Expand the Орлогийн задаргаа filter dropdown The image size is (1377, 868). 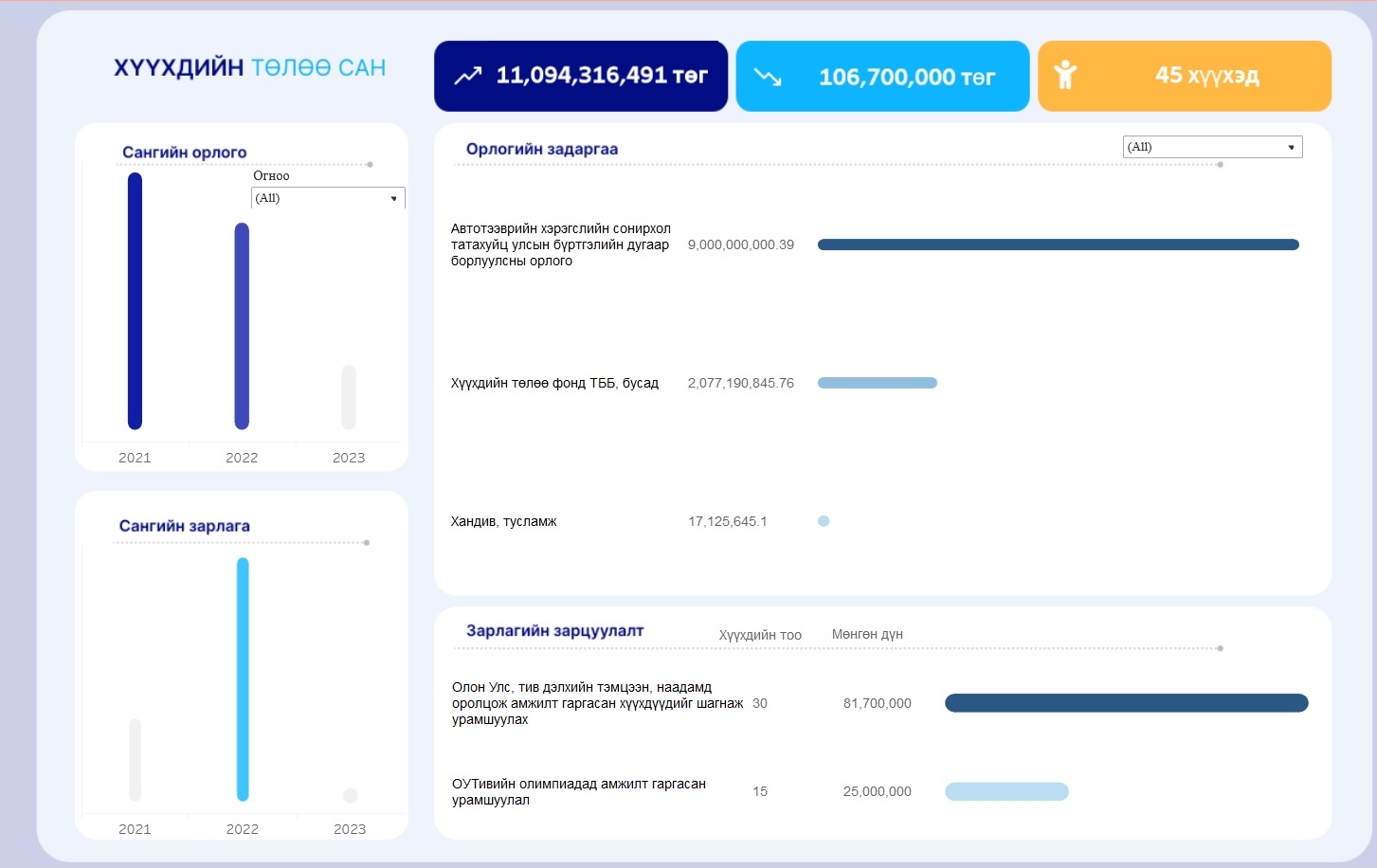tap(1211, 147)
